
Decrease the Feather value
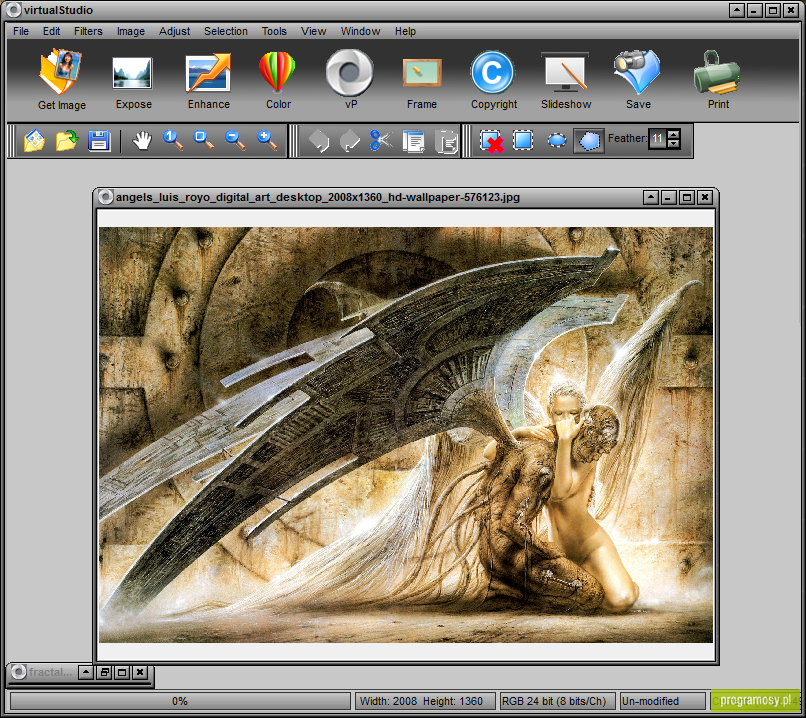pos(674,143)
